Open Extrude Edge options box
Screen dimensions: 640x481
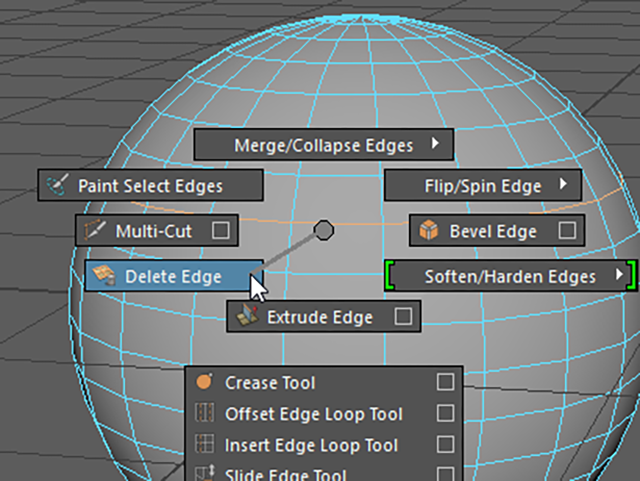403,316
